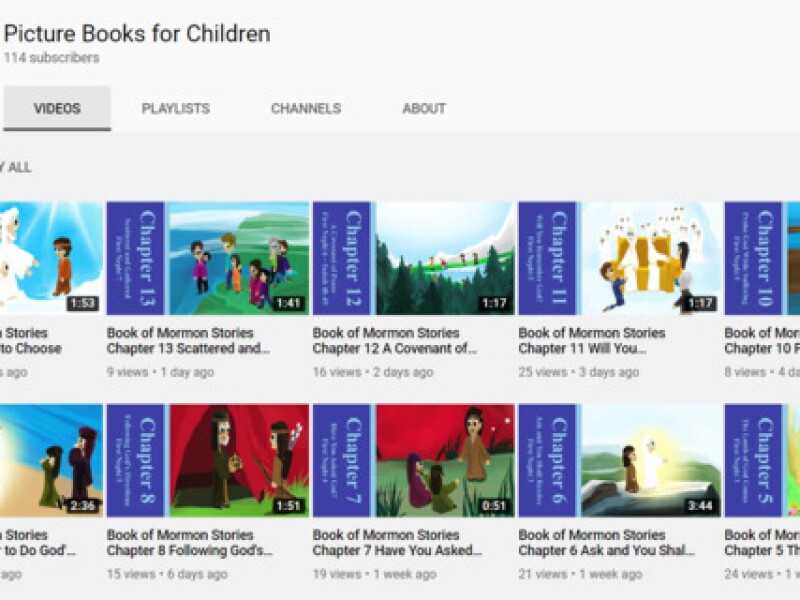Viewport: 800px width, 600px height.
Task: Open the partially visible Chapter 10 thumbnail
Action: click(762, 258)
